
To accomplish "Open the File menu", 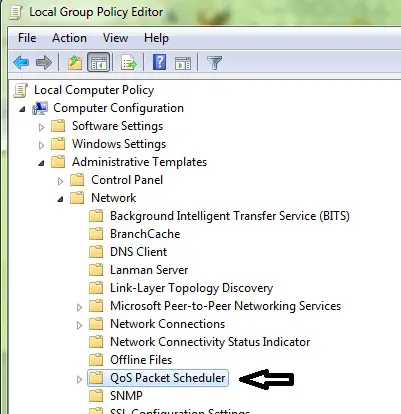I will click(27, 38).
